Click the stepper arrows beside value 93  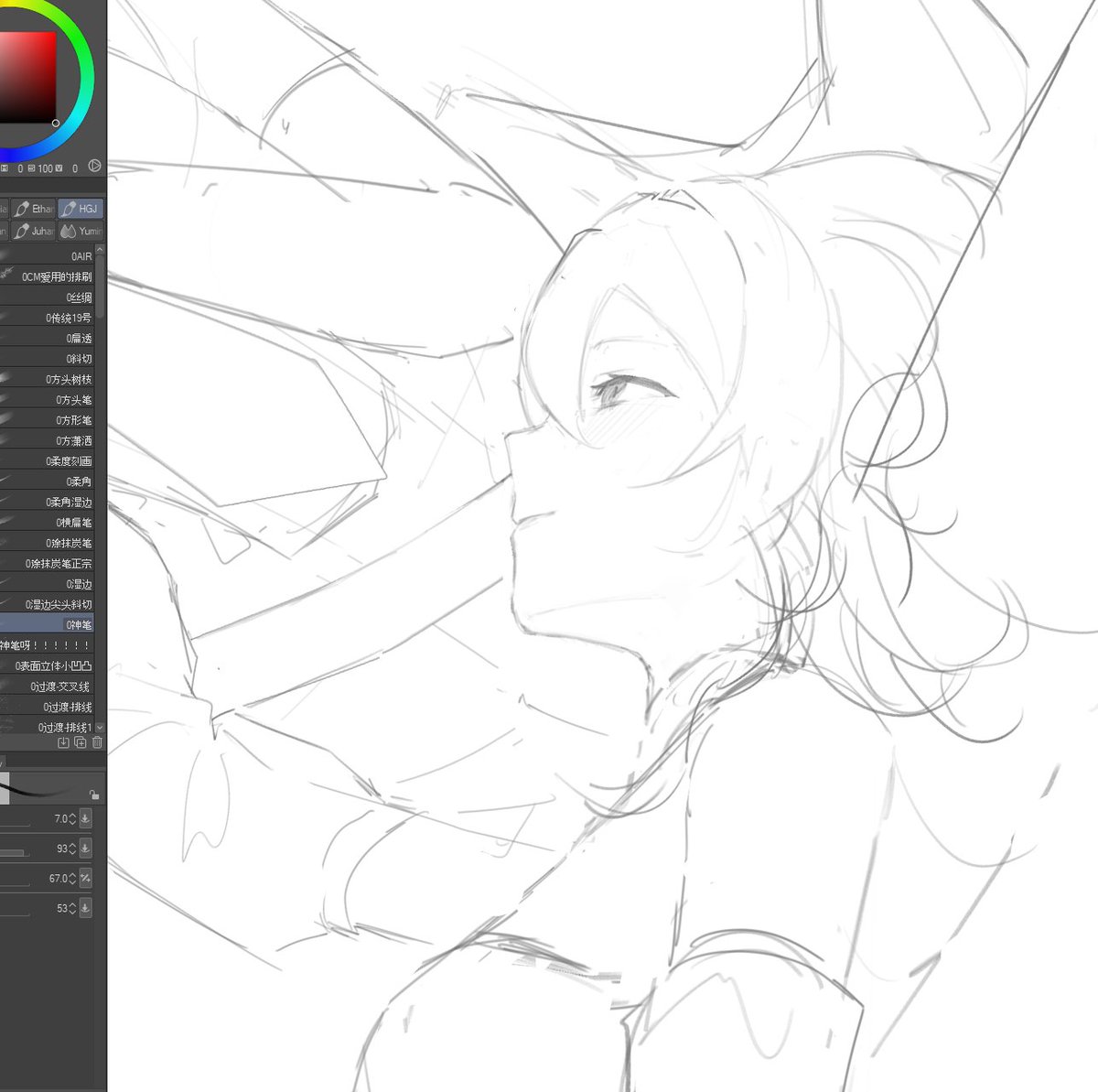coord(72,849)
